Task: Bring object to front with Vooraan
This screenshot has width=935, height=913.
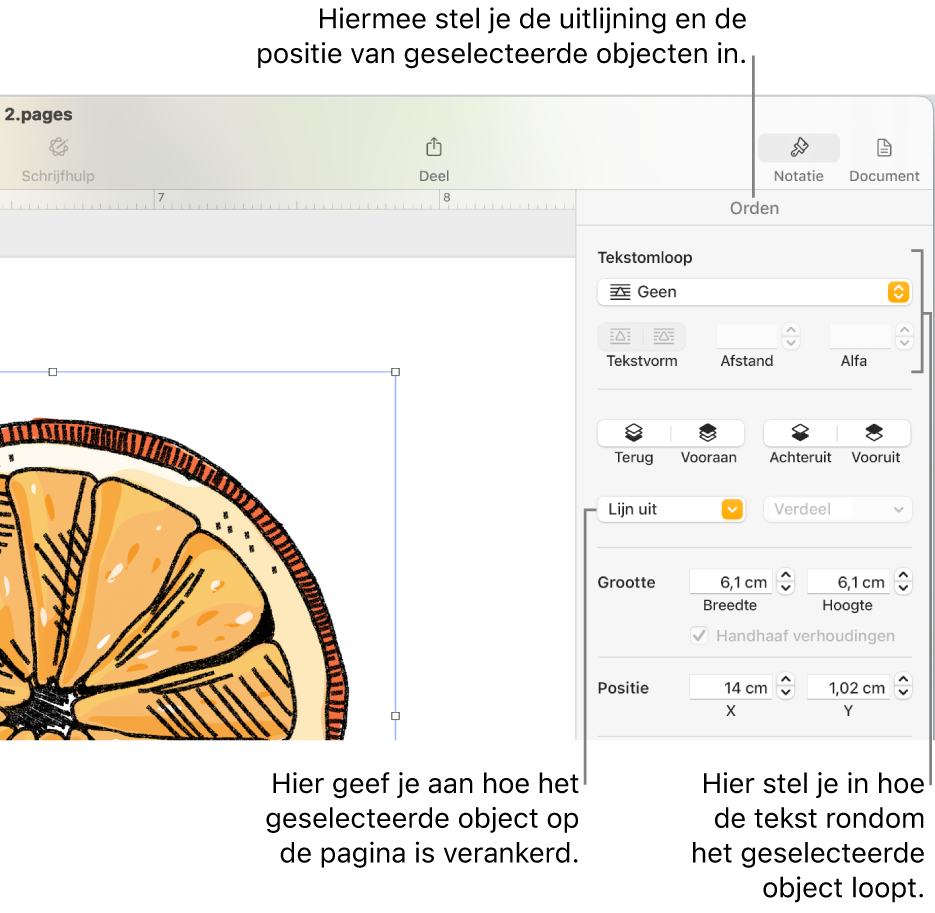Action: [x=708, y=433]
